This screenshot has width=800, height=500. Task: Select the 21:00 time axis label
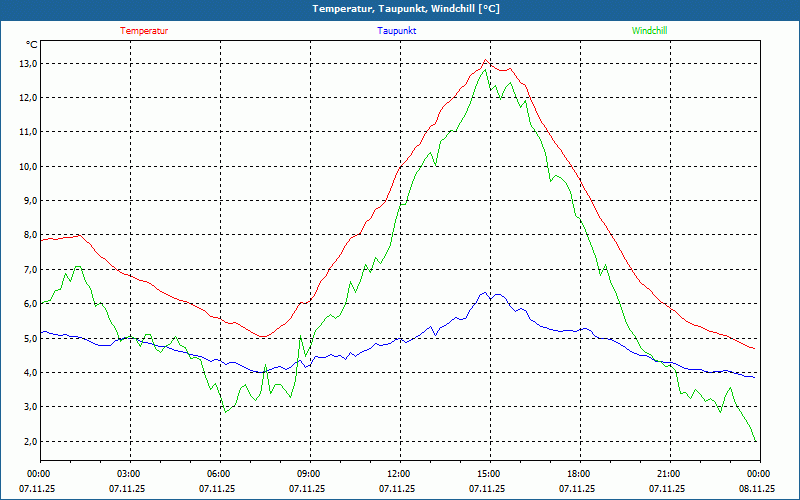tap(669, 474)
